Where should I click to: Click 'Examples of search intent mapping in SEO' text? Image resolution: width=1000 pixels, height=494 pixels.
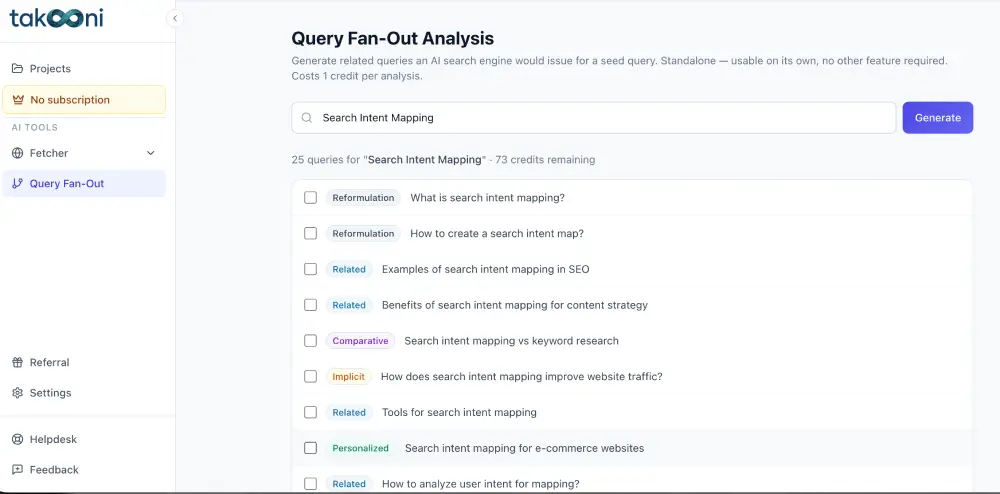click(485, 269)
